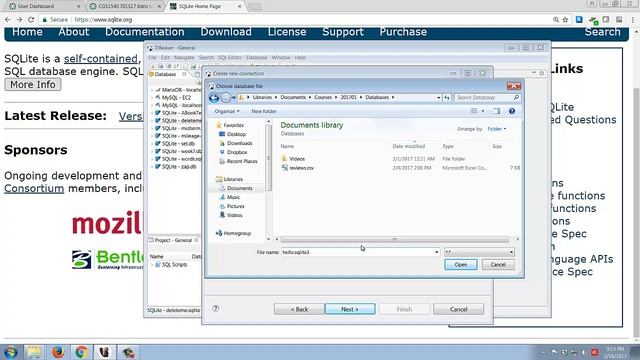This screenshot has width=640, height=360.
Task: Click Back in the connection wizard
Action: coord(299,309)
